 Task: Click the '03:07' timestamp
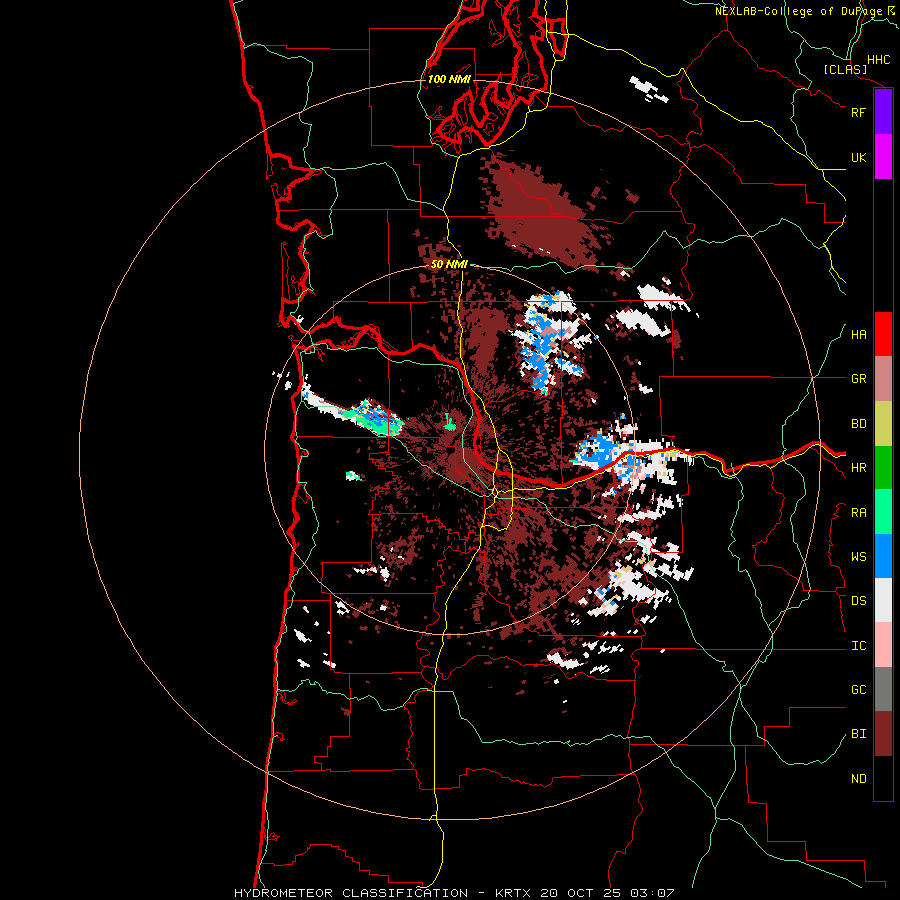[654, 893]
